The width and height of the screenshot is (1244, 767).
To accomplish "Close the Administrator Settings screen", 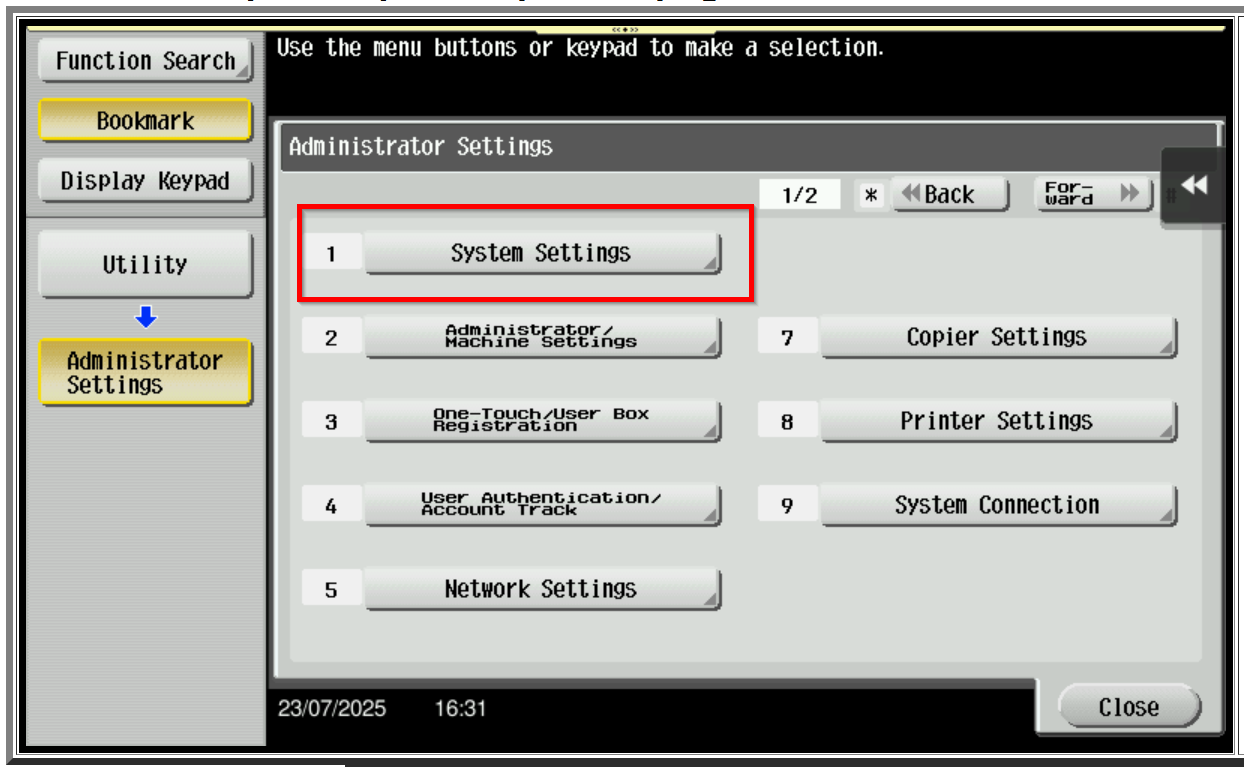I will [x=1128, y=707].
